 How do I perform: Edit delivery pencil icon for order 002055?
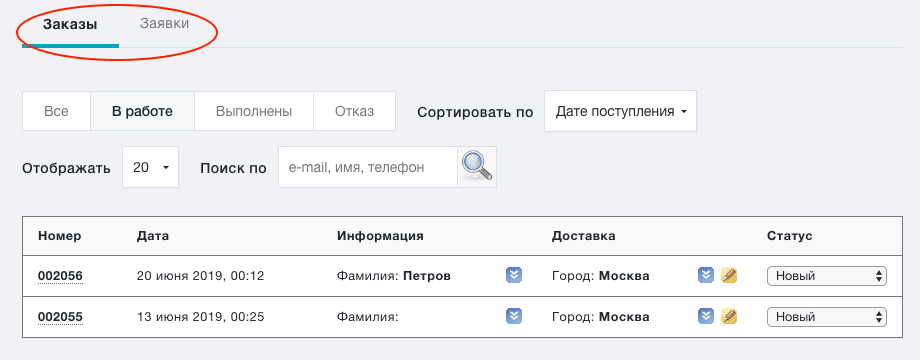pos(729,317)
